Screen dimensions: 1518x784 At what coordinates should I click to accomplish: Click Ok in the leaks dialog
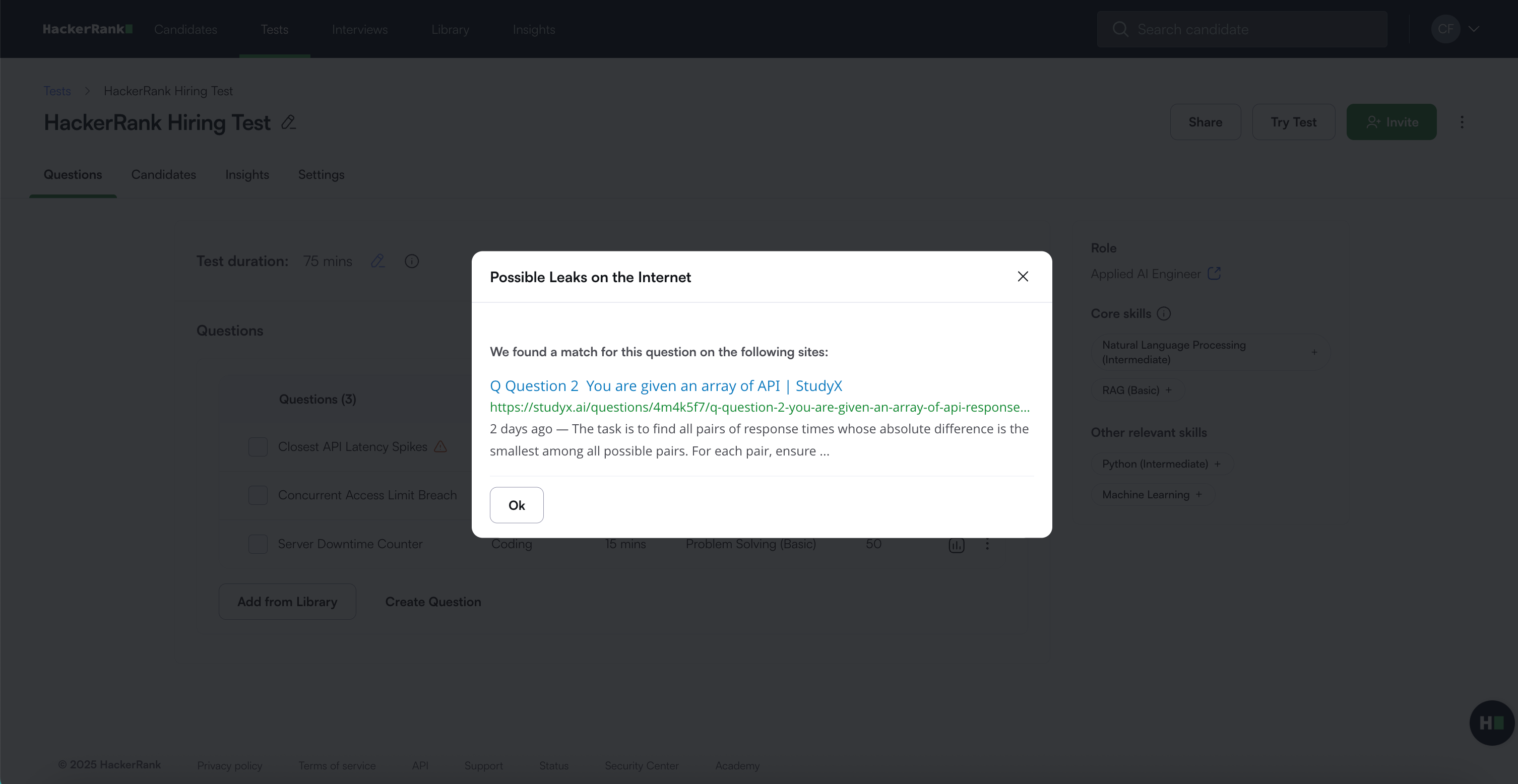tap(516, 505)
